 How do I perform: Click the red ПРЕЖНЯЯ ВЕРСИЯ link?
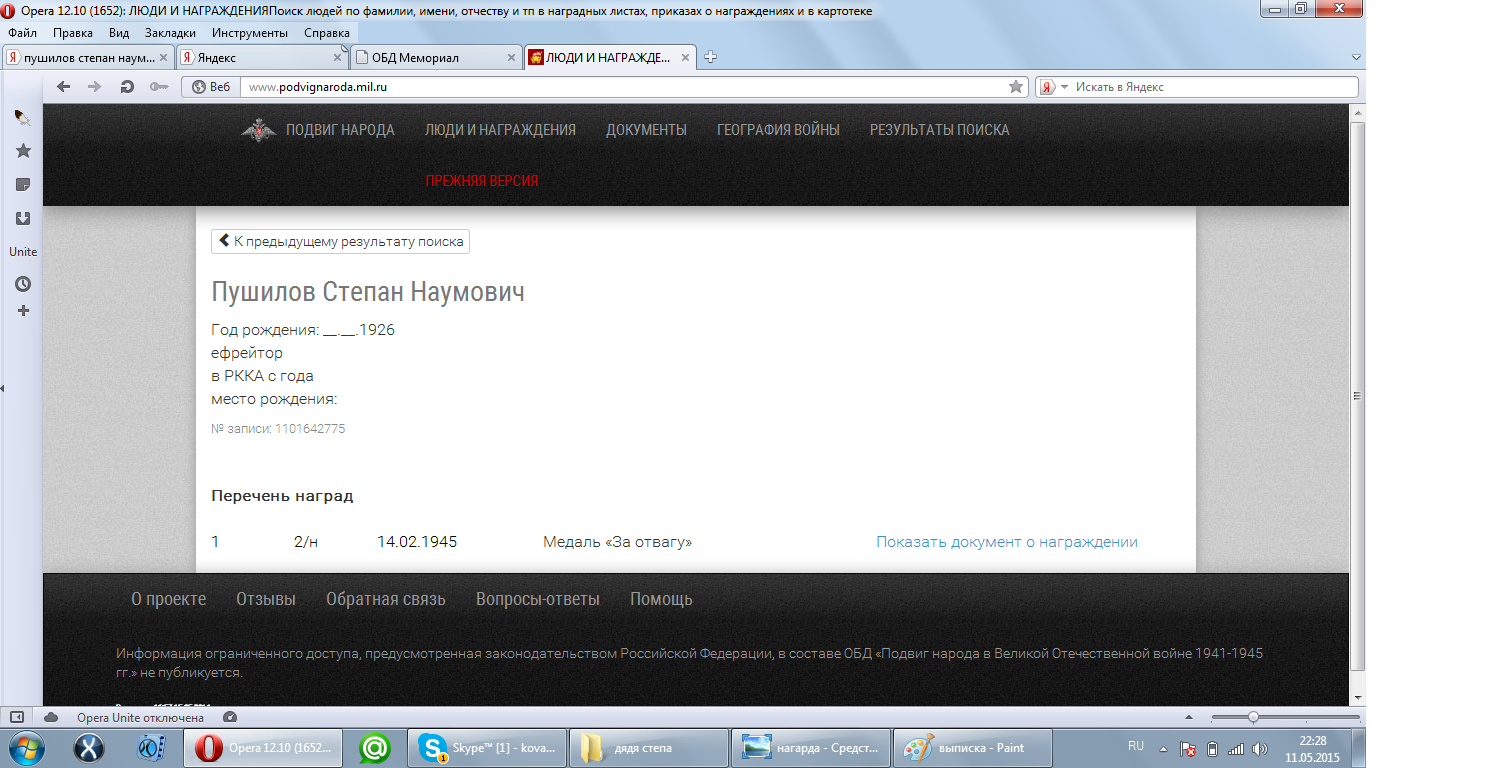pos(482,181)
